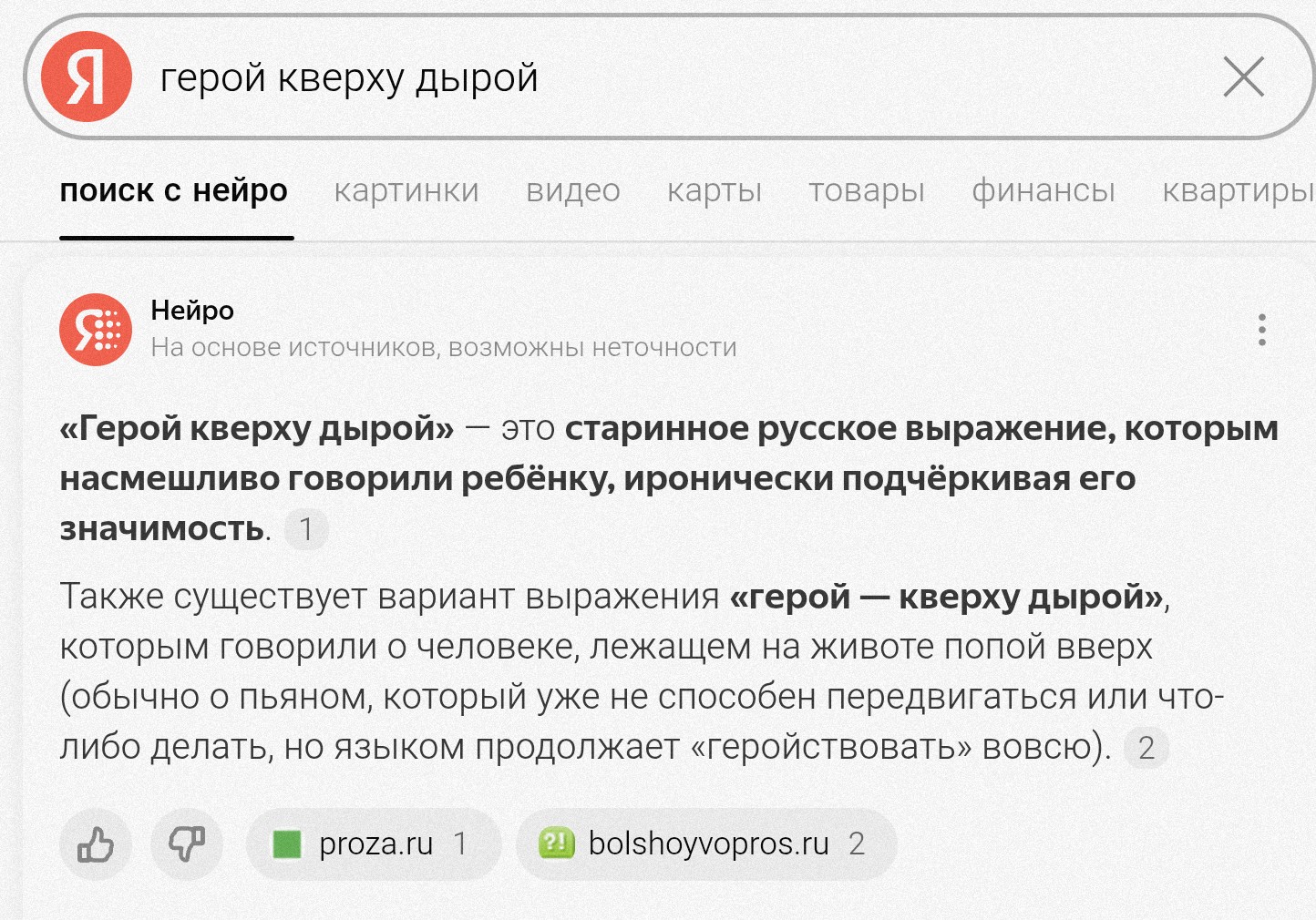1316x920 pixels.
Task: Click into the search field text
Action: pos(349,78)
